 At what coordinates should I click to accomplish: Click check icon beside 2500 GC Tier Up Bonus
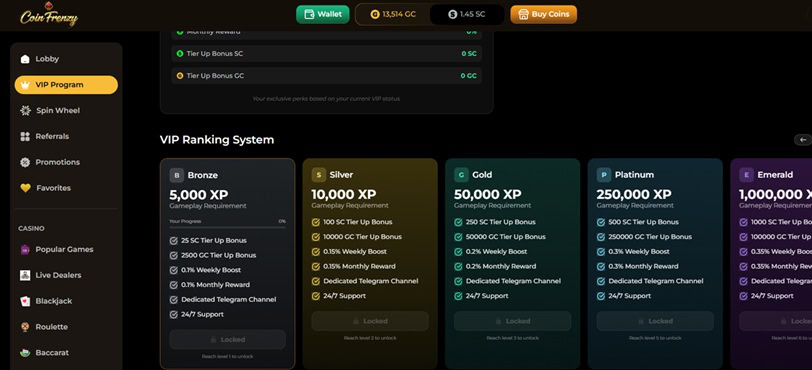[173, 255]
